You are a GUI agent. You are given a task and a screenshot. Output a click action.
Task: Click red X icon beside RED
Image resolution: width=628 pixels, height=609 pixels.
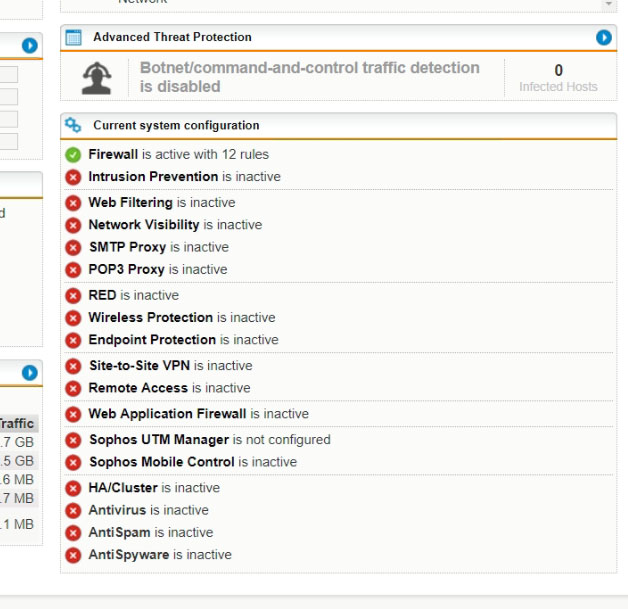click(x=73, y=296)
